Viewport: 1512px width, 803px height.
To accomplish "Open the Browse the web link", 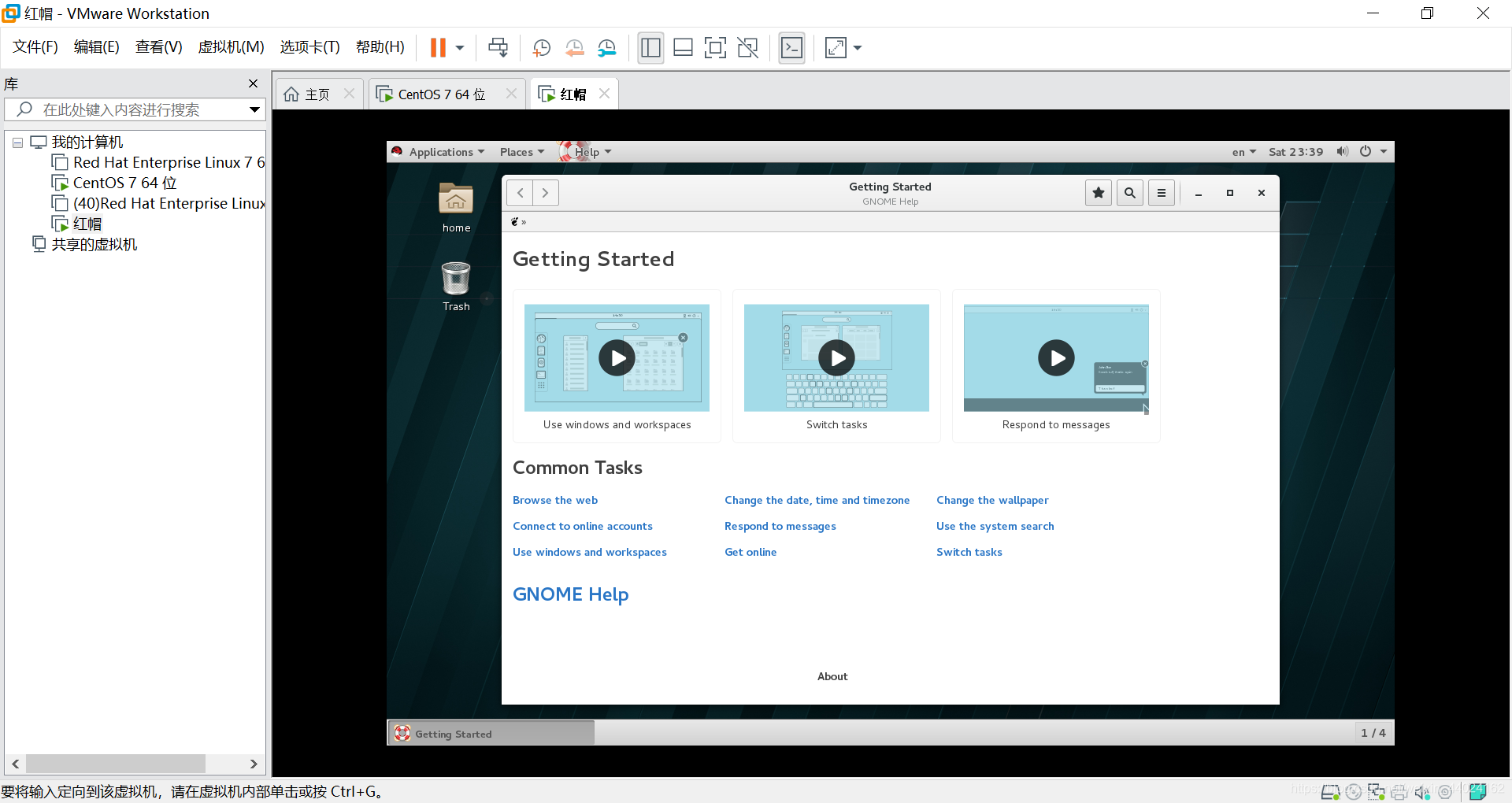I will (x=555, y=500).
